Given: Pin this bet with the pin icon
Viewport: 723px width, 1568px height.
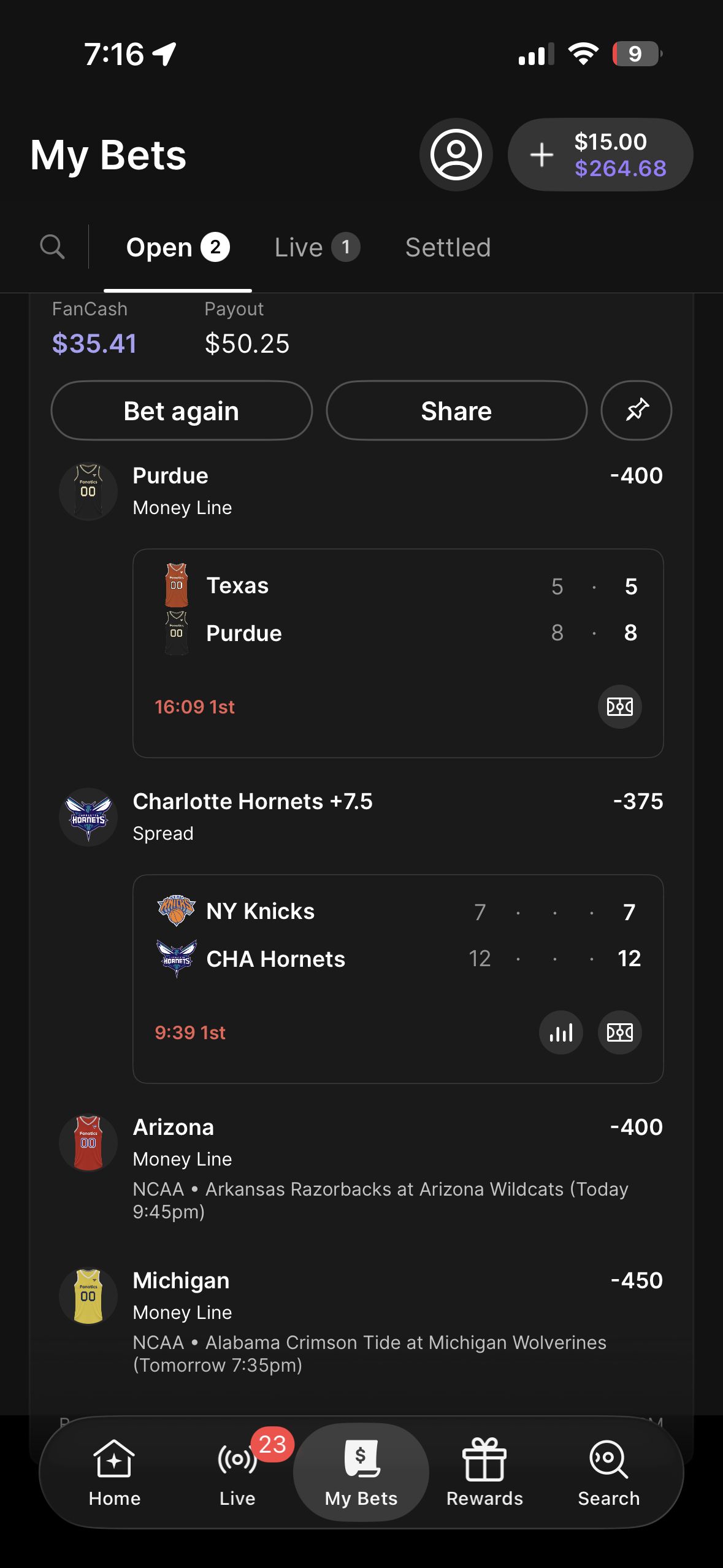Looking at the screenshot, I should tap(636, 410).
